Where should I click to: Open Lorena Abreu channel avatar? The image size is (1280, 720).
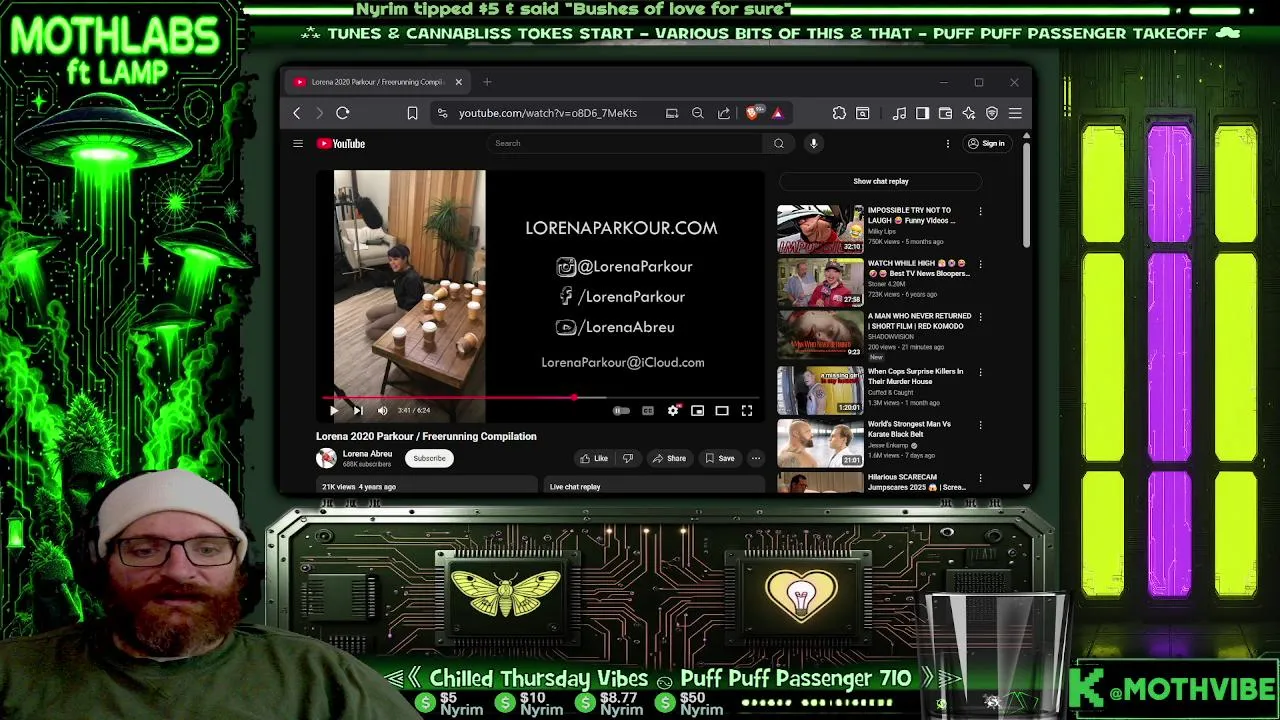(326, 458)
